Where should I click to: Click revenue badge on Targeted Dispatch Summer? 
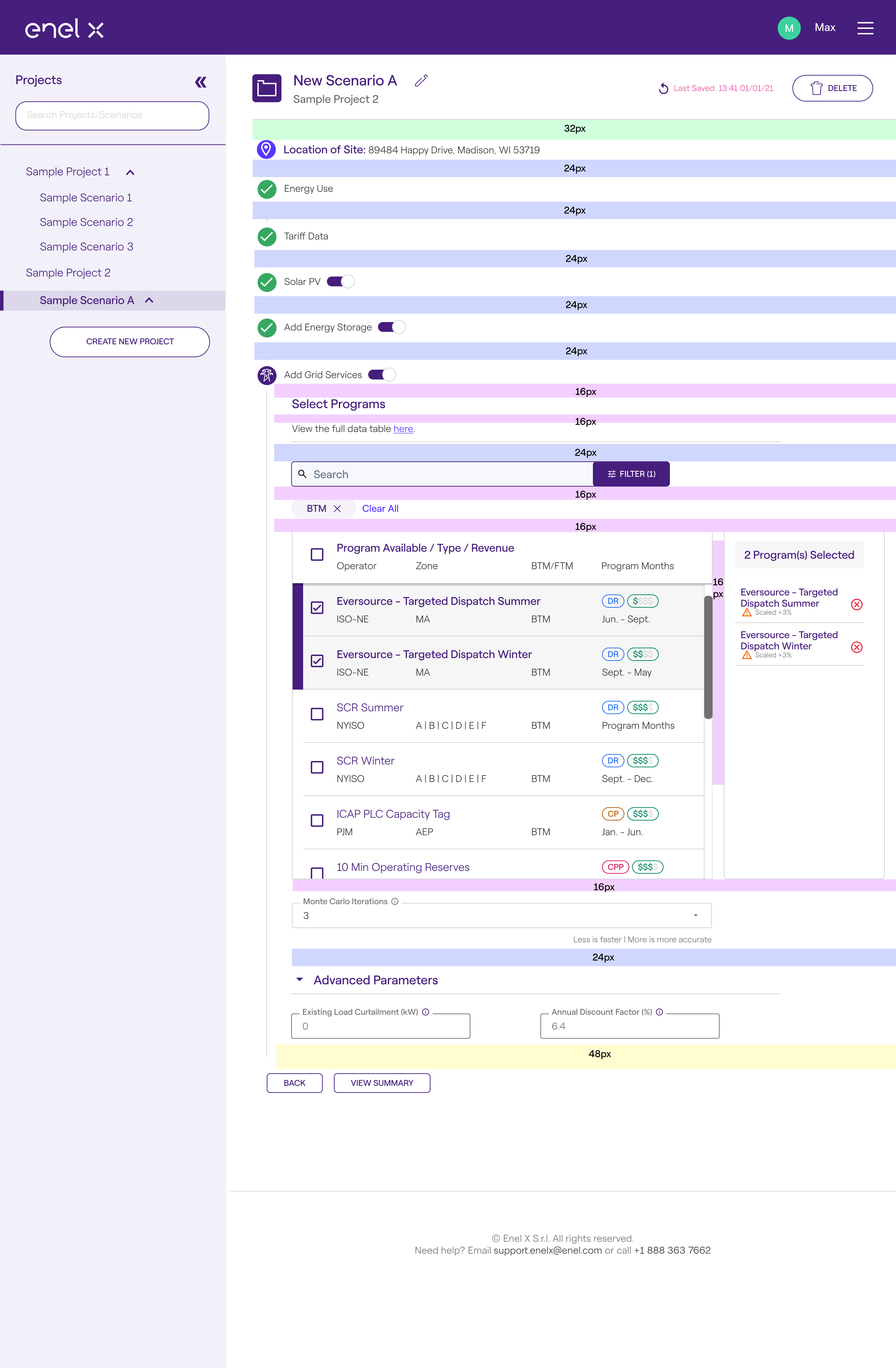(x=643, y=601)
